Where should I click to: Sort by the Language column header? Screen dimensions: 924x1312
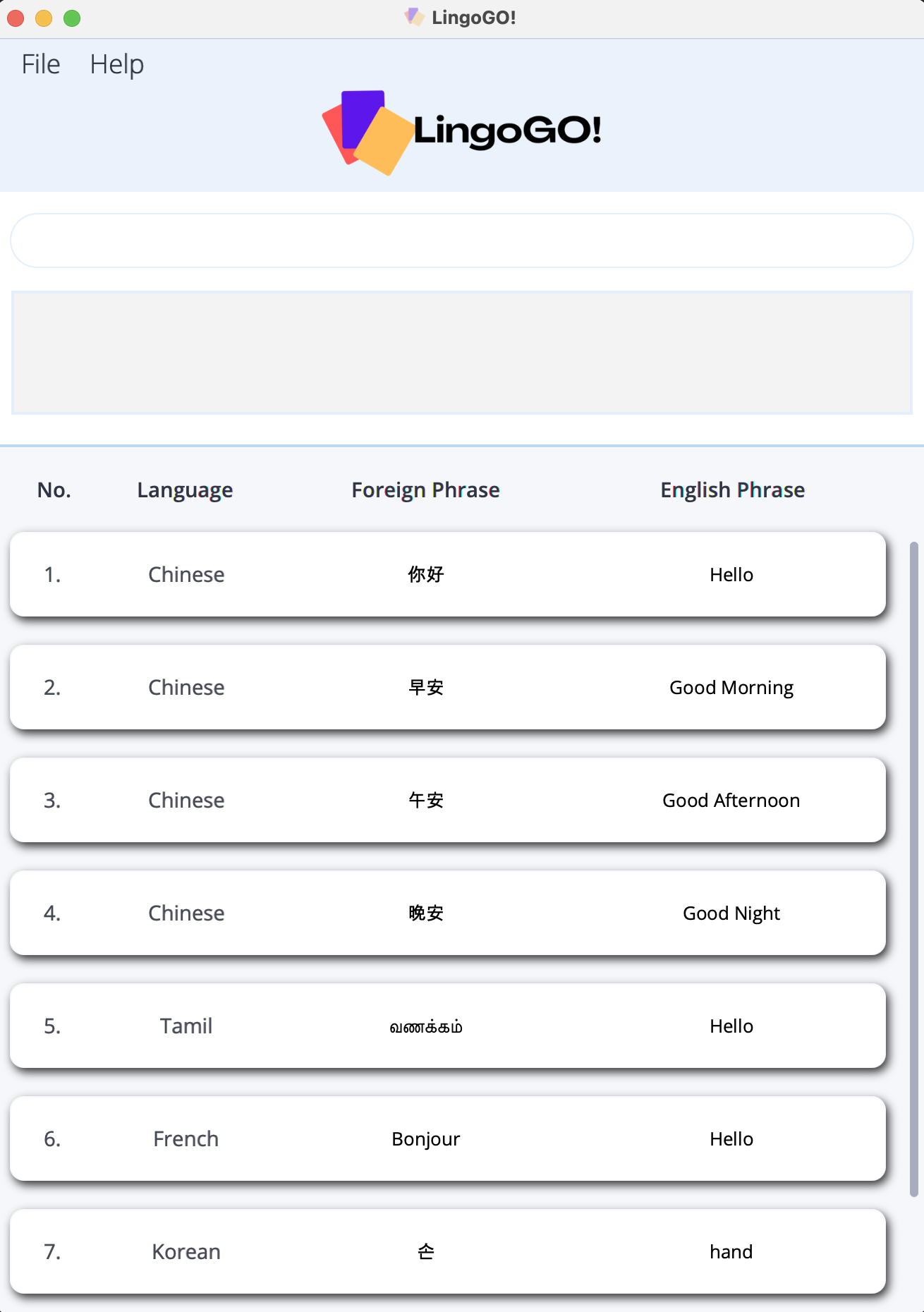(185, 490)
